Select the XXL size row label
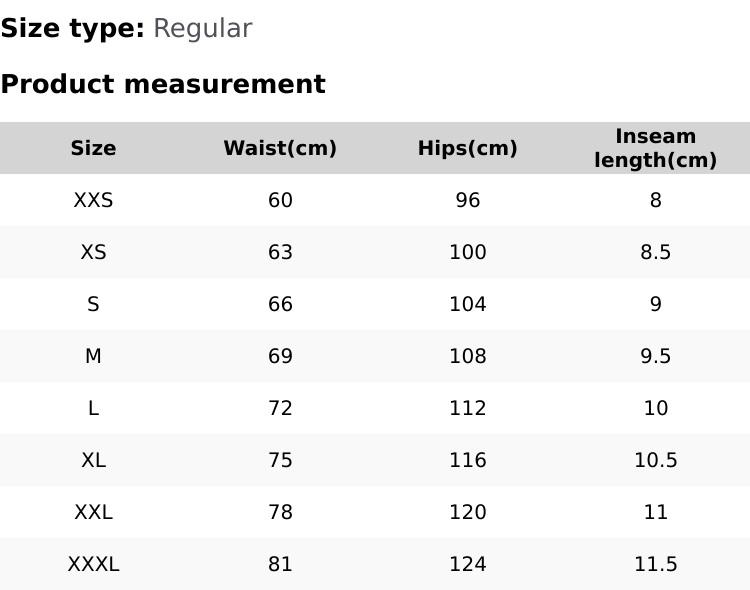Image resolution: width=750 pixels, height=590 pixels. pyautogui.click(x=93, y=512)
